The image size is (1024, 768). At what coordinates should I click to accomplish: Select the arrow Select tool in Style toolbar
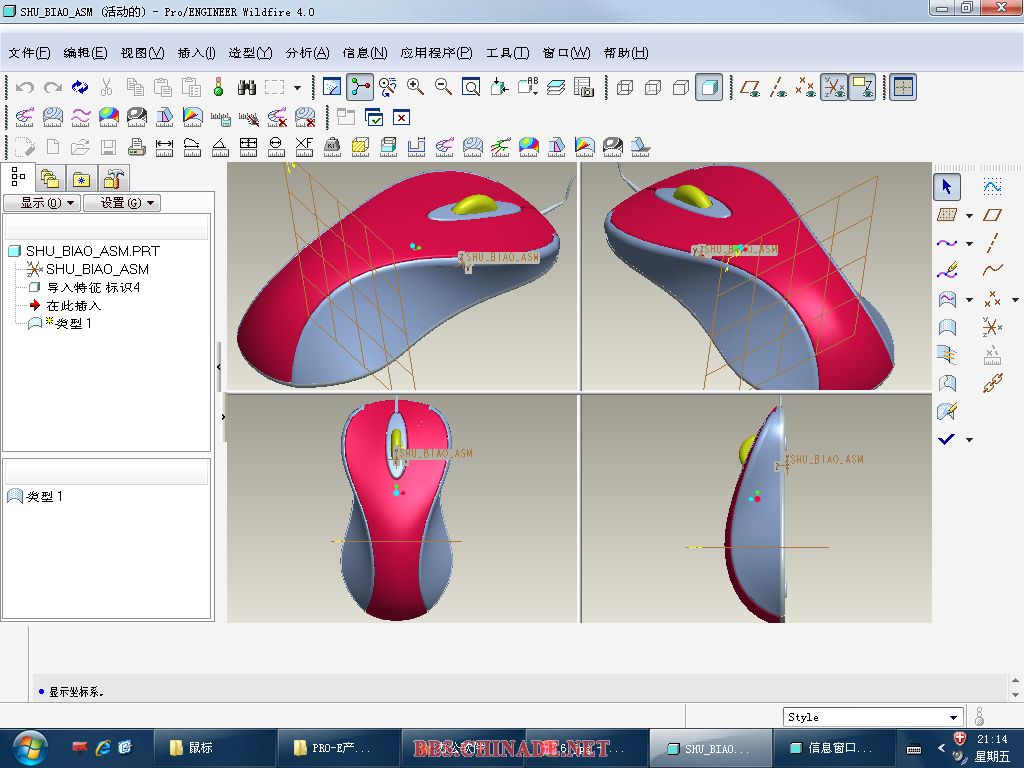coord(947,187)
